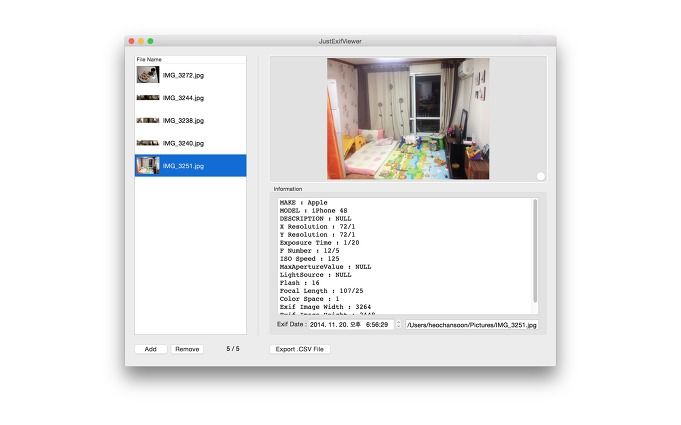Image resolution: width=681 pixels, height=425 pixels.
Task: Select IMG_3240.jpg file name
Action: pos(183,143)
